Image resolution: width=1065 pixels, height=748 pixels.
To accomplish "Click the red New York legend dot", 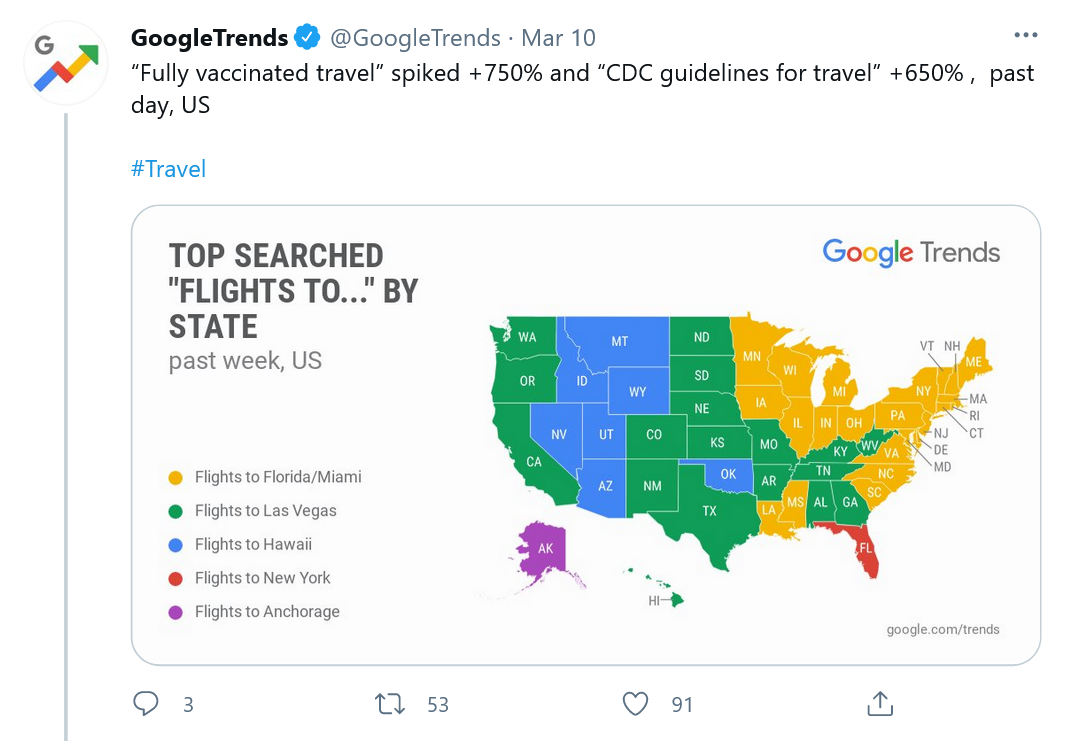I will (x=176, y=578).
